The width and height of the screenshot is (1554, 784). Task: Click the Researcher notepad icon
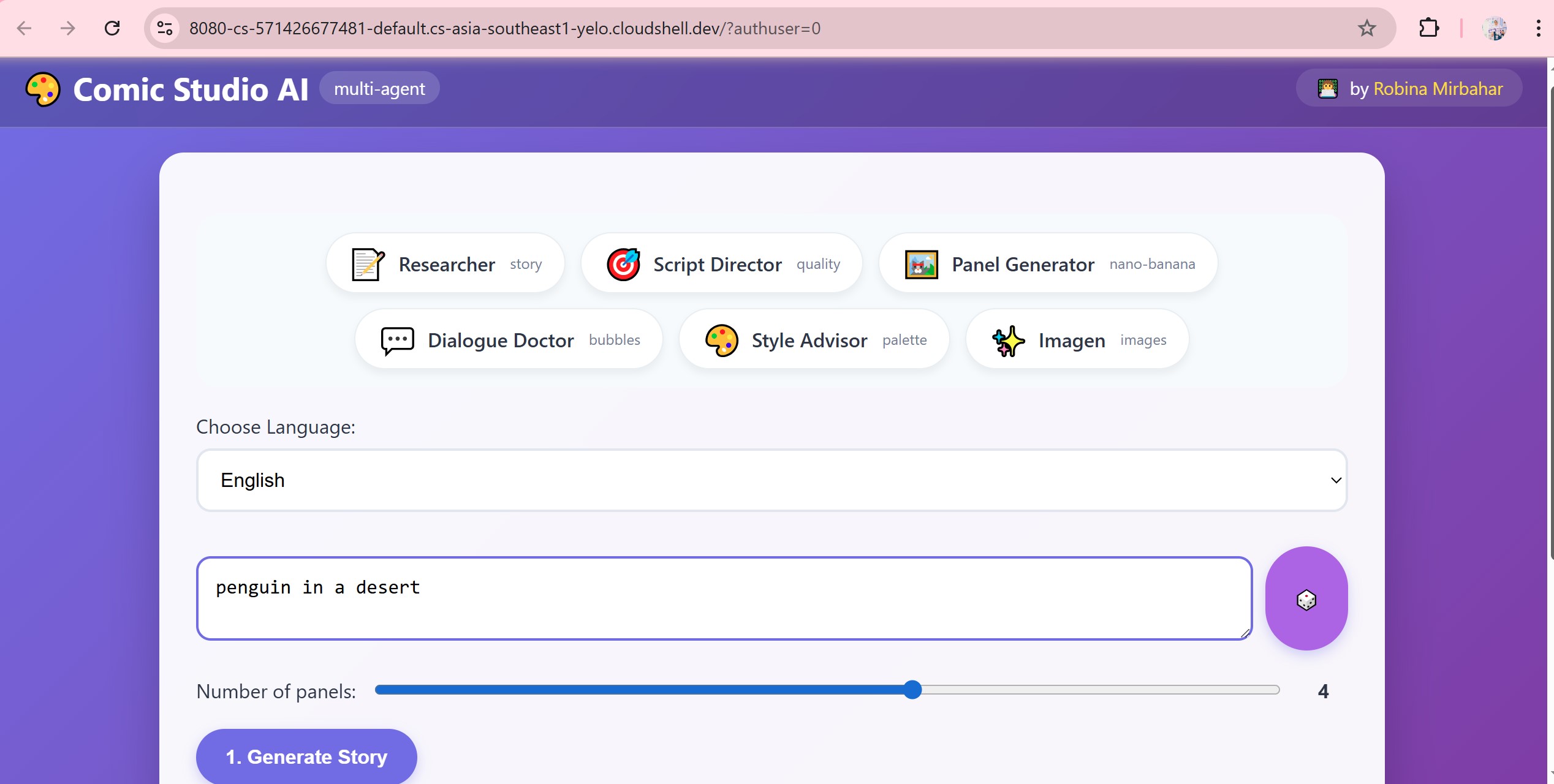tap(368, 265)
